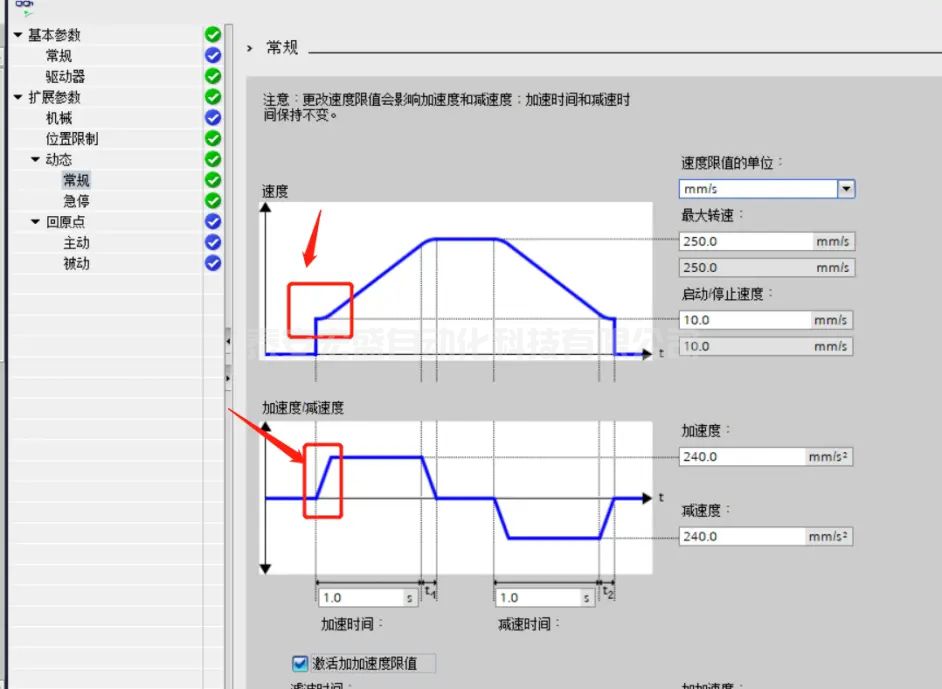
Task: Toggle the 激活加加速度限值 checkbox
Action: pyautogui.click(x=299, y=663)
